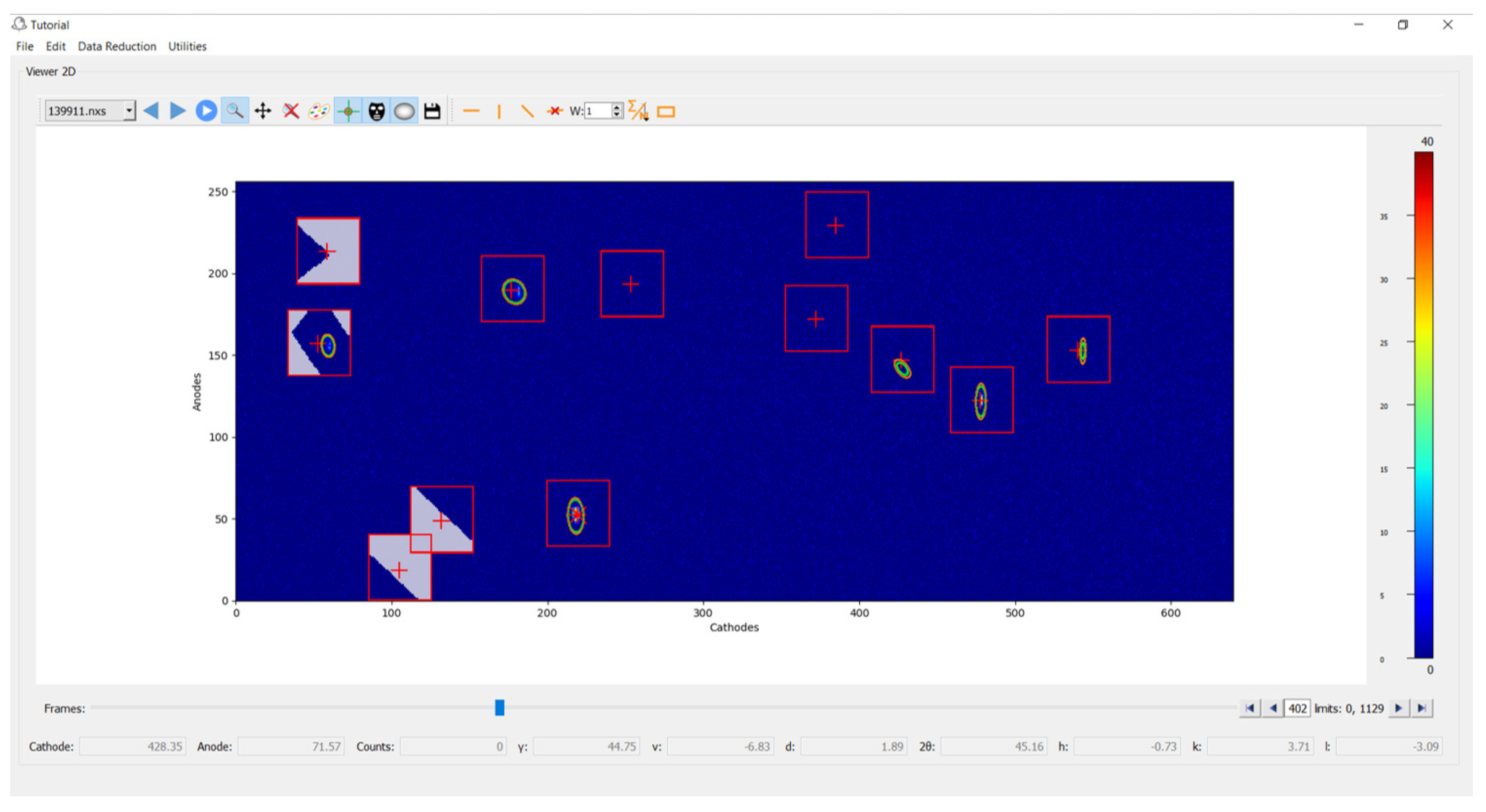Toggle the black mask display icon
This screenshot has height=812, width=1486.
point(376,111)
